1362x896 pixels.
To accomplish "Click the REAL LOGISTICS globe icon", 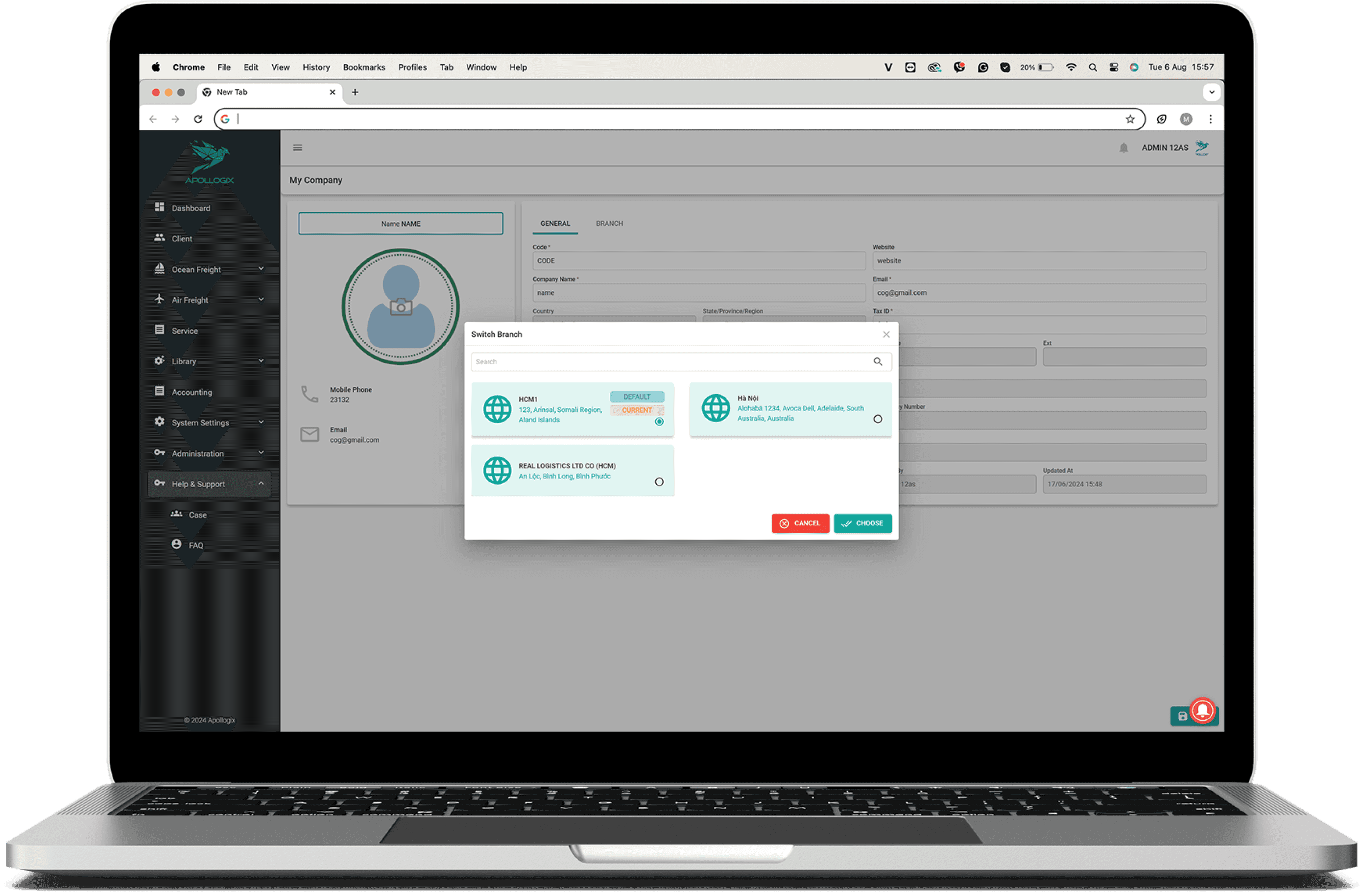I will point(497,471).
